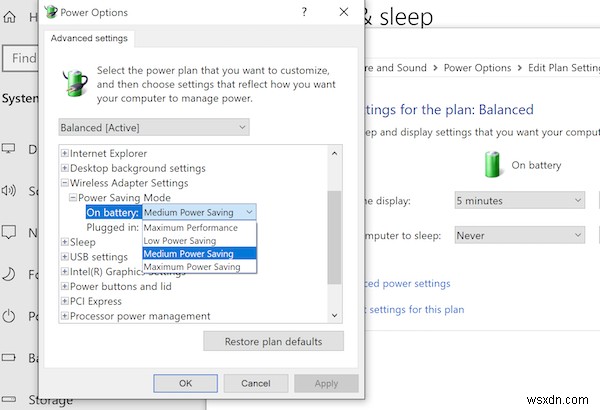
Task: Open the 5 minutes display dropdown
Action: 520,201
